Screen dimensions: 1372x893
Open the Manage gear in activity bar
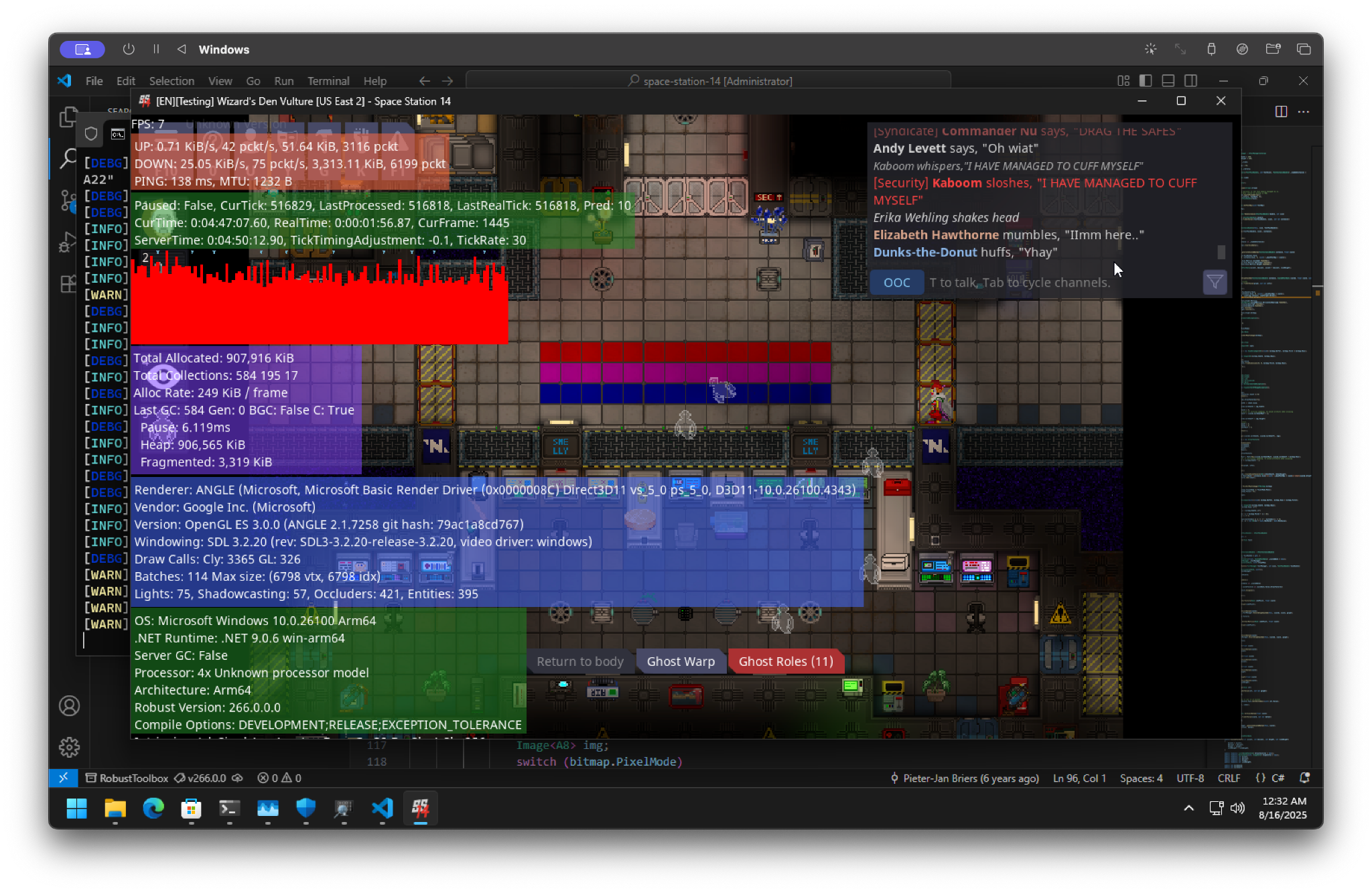coord(69,746)
